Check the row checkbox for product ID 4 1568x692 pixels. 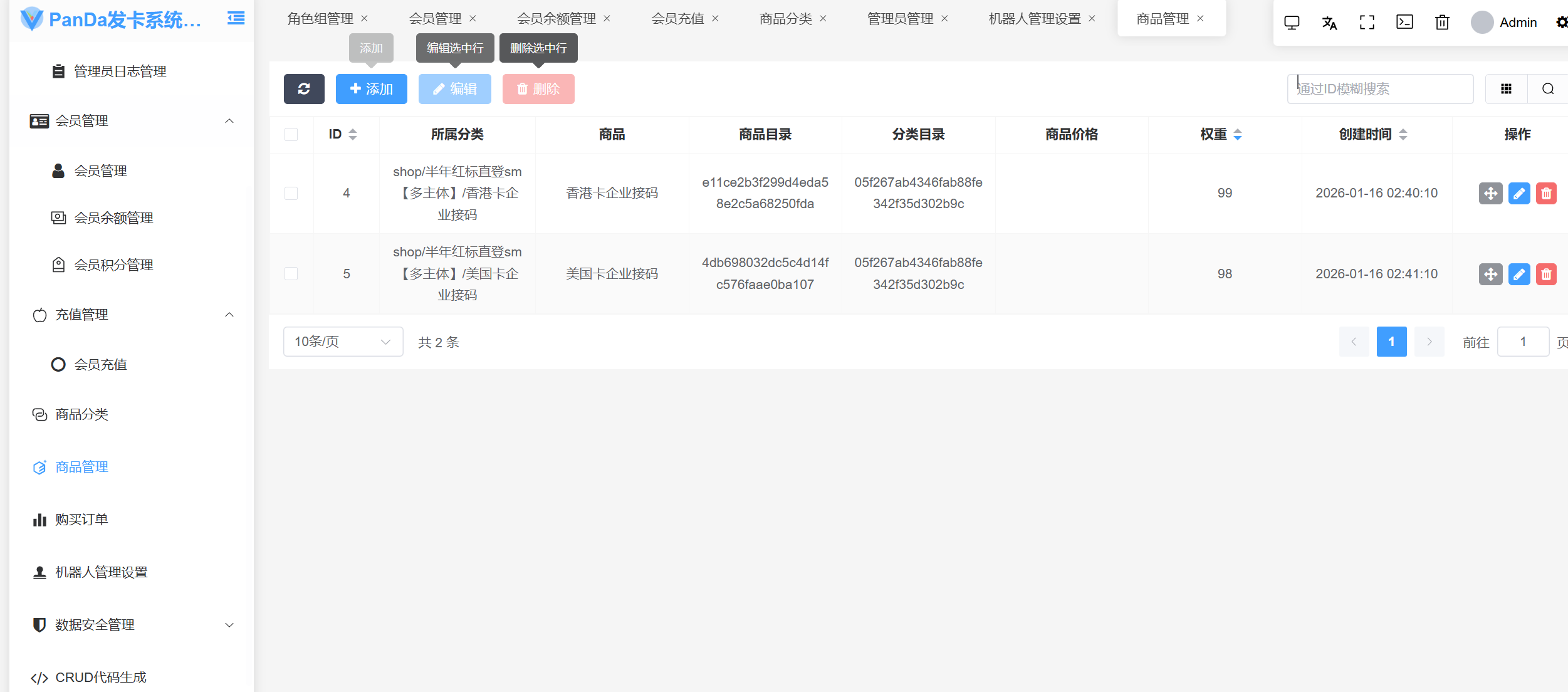point(291,193)
